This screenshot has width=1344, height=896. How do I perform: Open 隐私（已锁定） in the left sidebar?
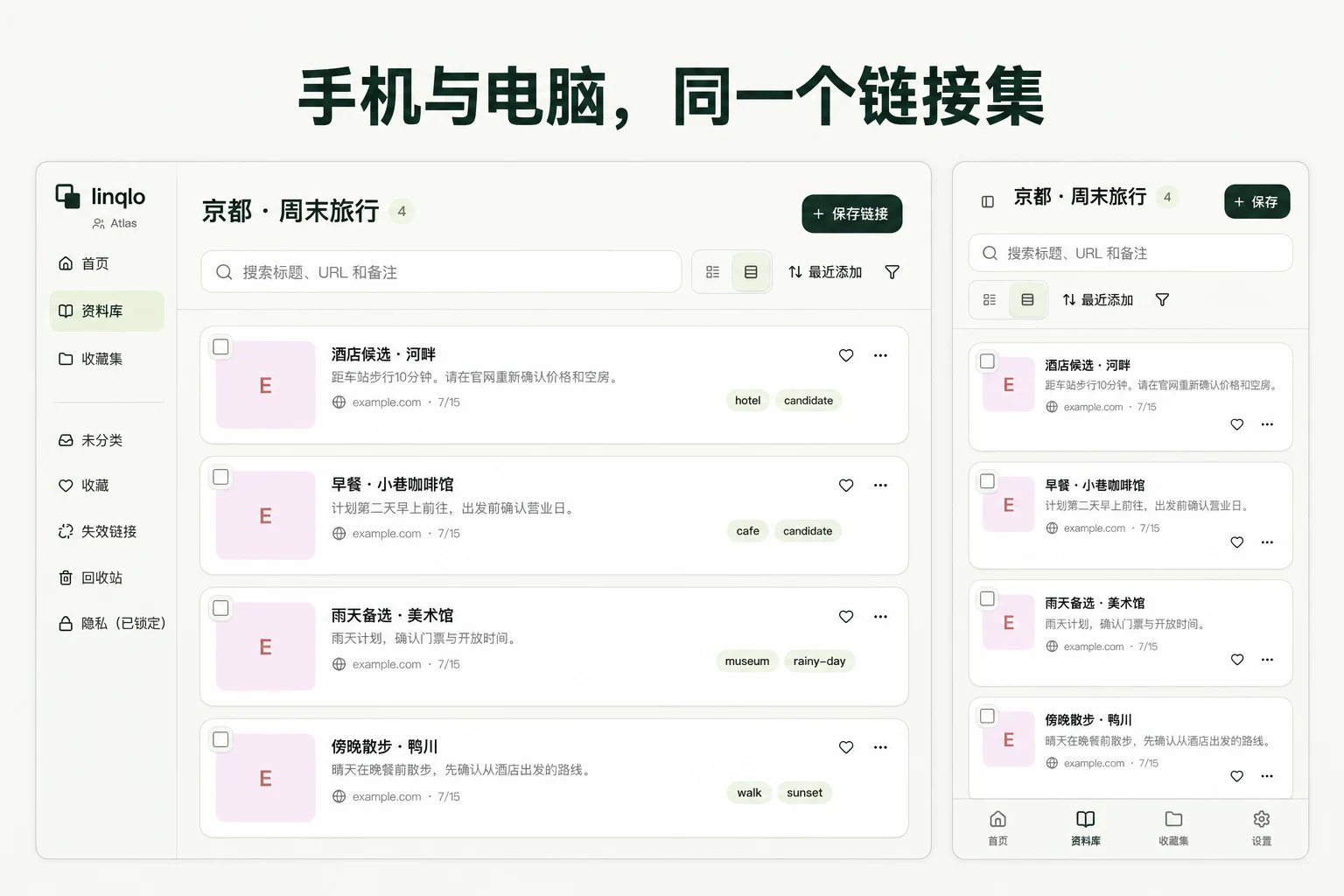pos(110,623)
